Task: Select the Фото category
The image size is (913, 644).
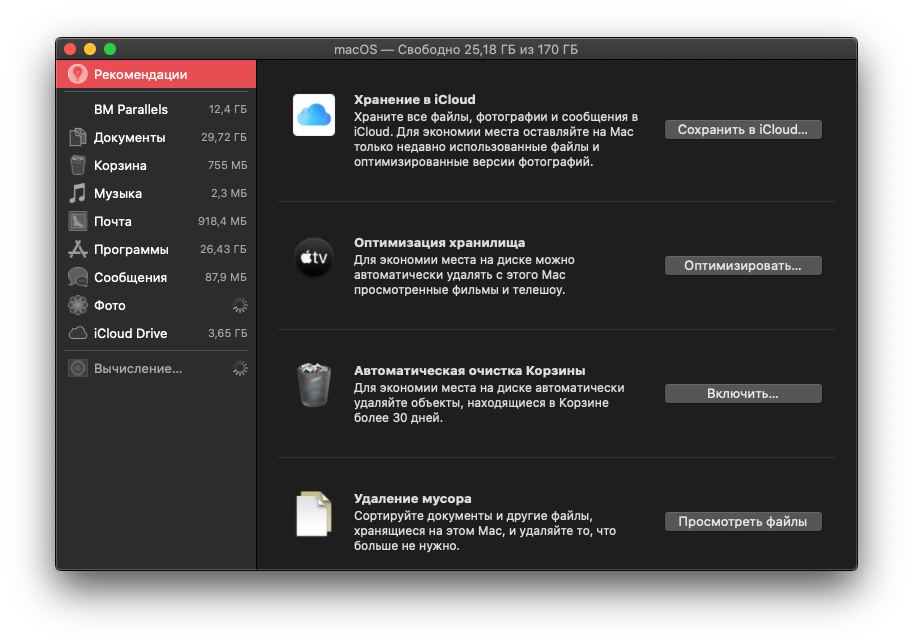Action: (156, 305)
